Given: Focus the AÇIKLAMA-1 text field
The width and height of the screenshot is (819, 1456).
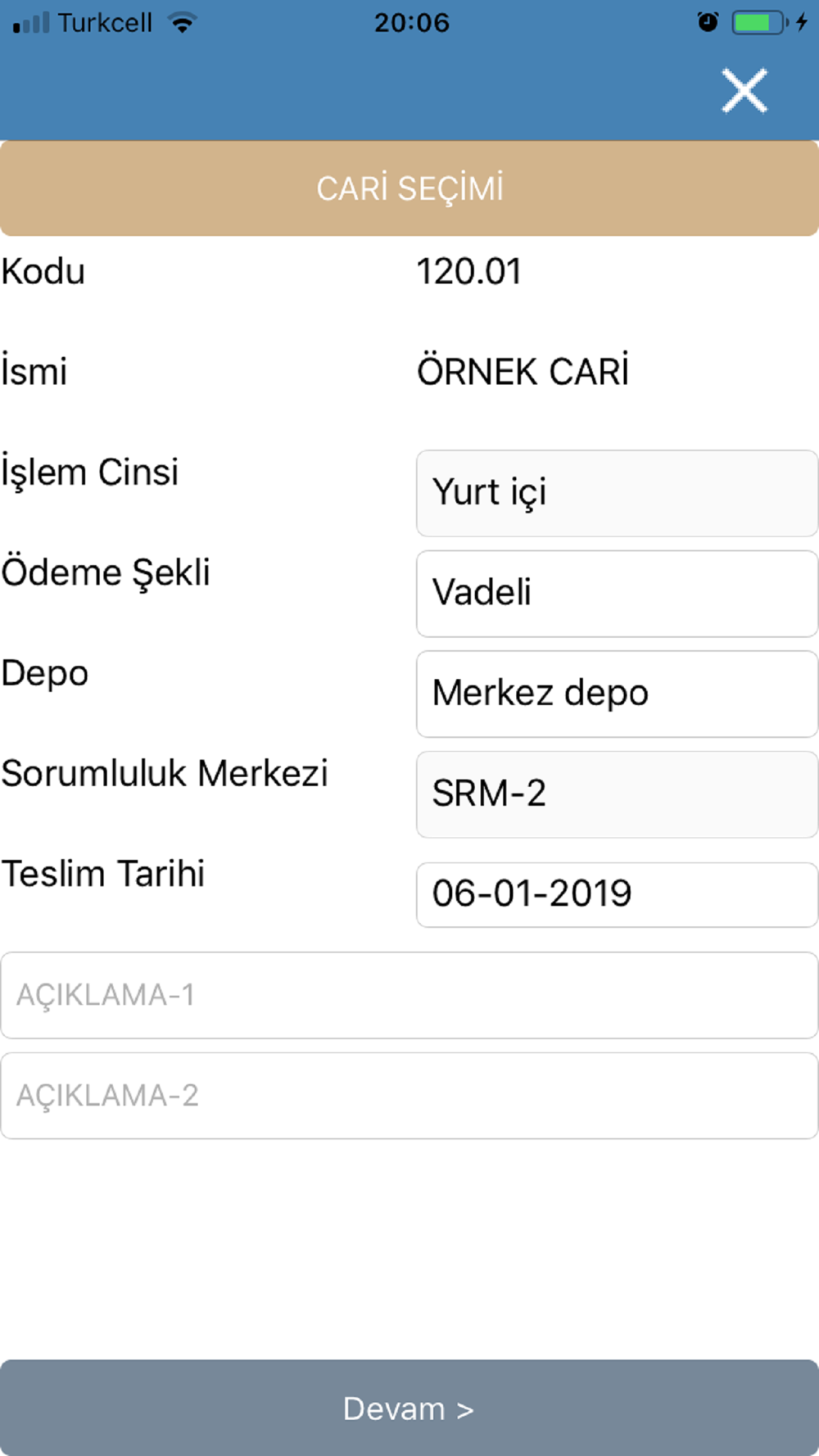Looking at the screenshot, I should 409,995.
